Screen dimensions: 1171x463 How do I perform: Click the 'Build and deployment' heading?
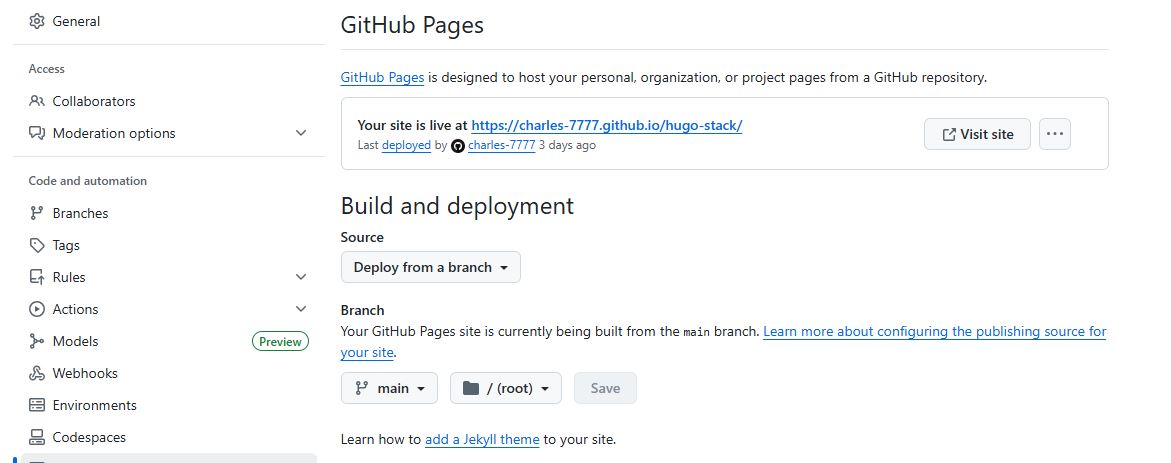[x=457, y=205]
